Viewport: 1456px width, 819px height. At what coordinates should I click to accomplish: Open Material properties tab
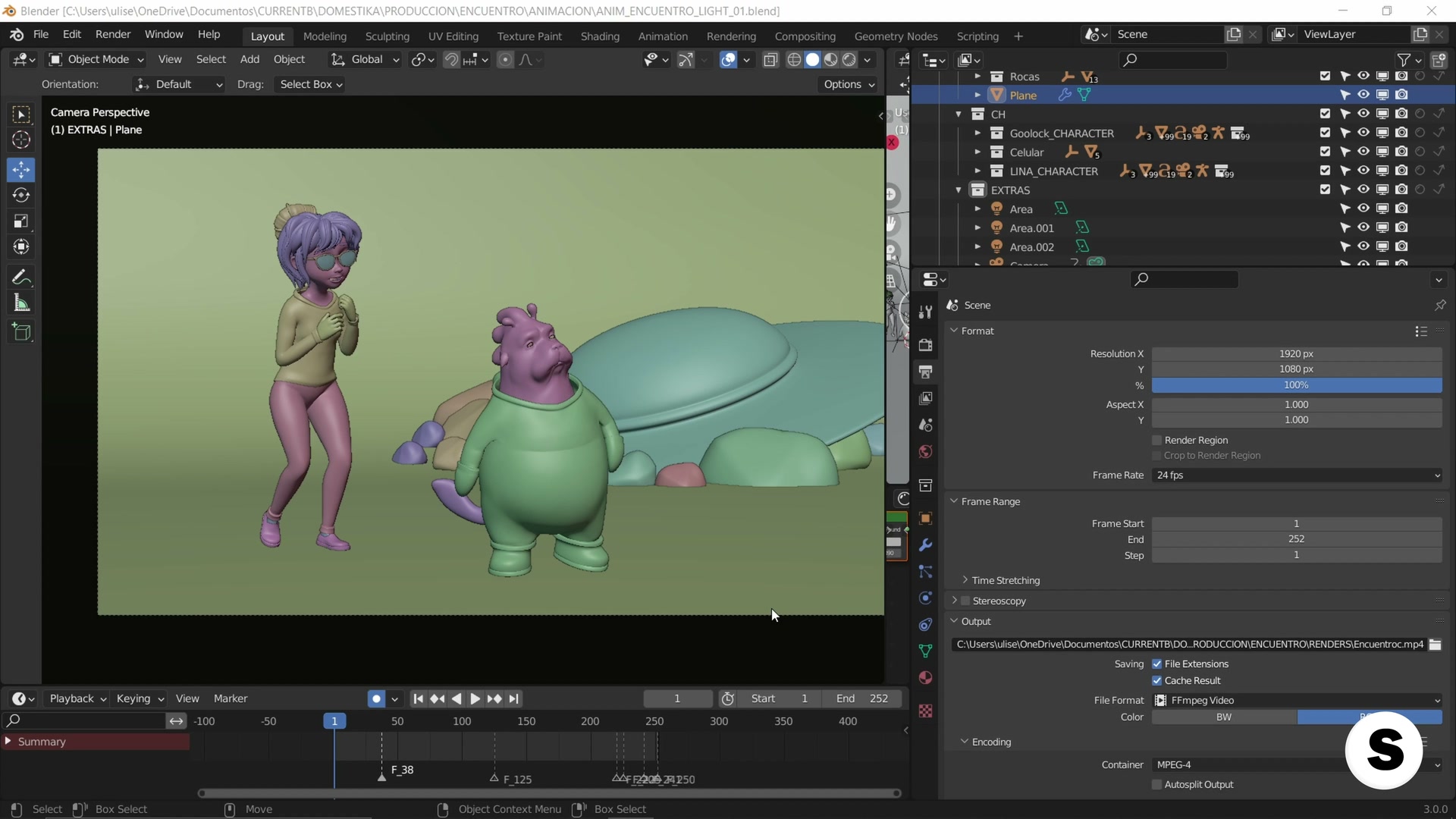[x=925, y=678]
